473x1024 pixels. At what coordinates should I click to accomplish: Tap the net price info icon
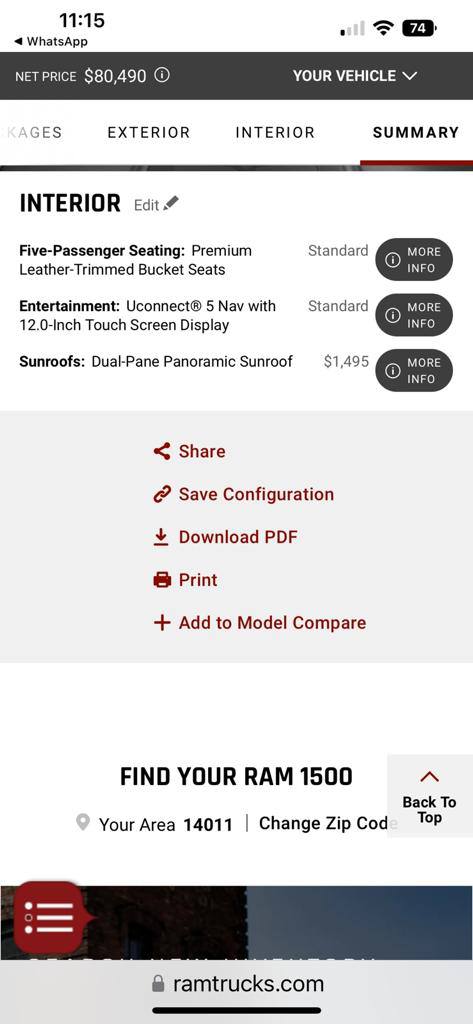coord(162,76)
